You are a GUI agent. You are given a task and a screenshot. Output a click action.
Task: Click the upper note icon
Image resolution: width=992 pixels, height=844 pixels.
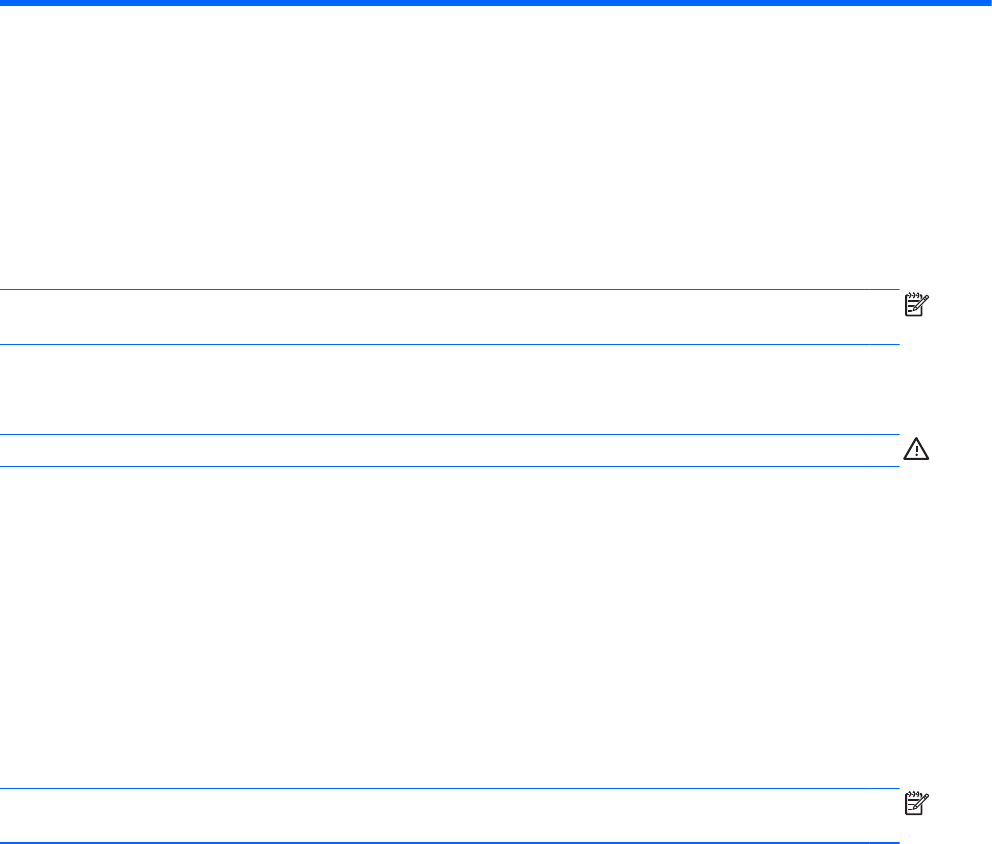pos(917,306)
